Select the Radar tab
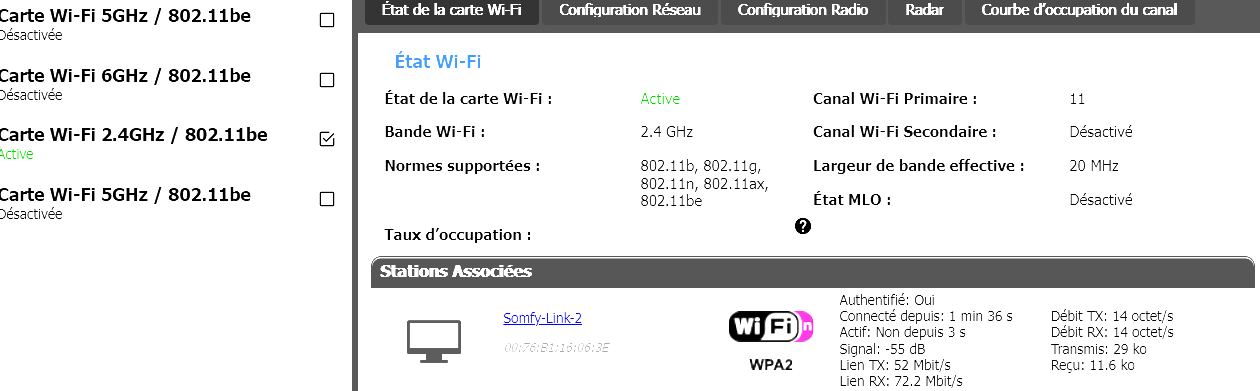1260x391 pixels. click(924, 11)
